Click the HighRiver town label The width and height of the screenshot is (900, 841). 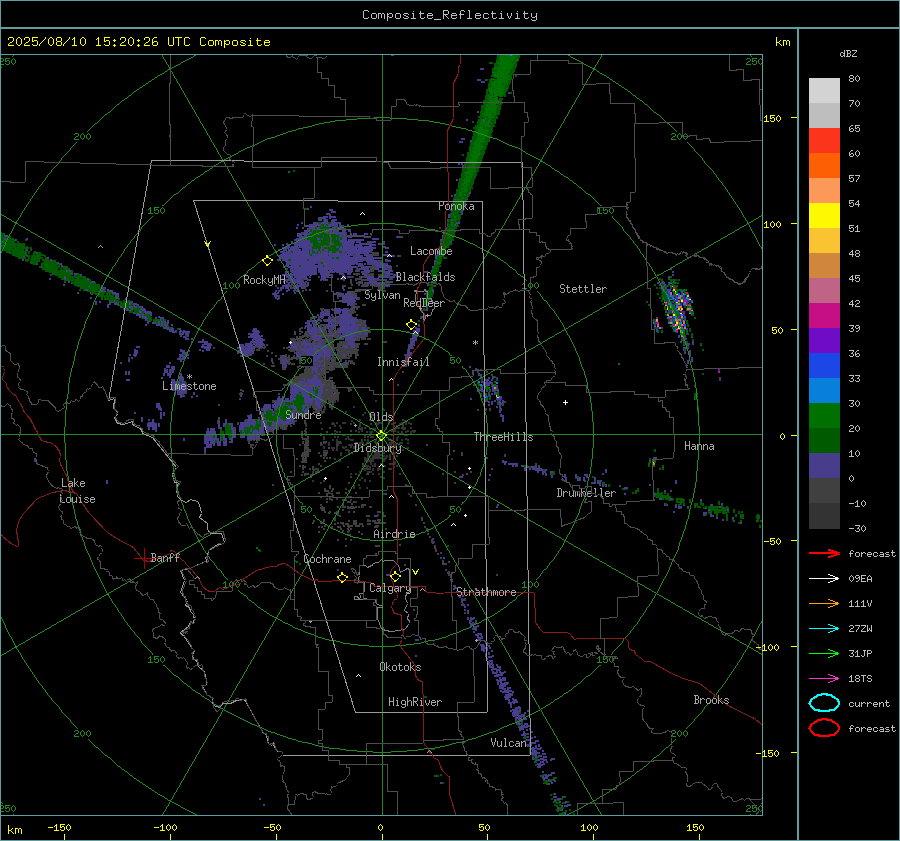(415, 702)
